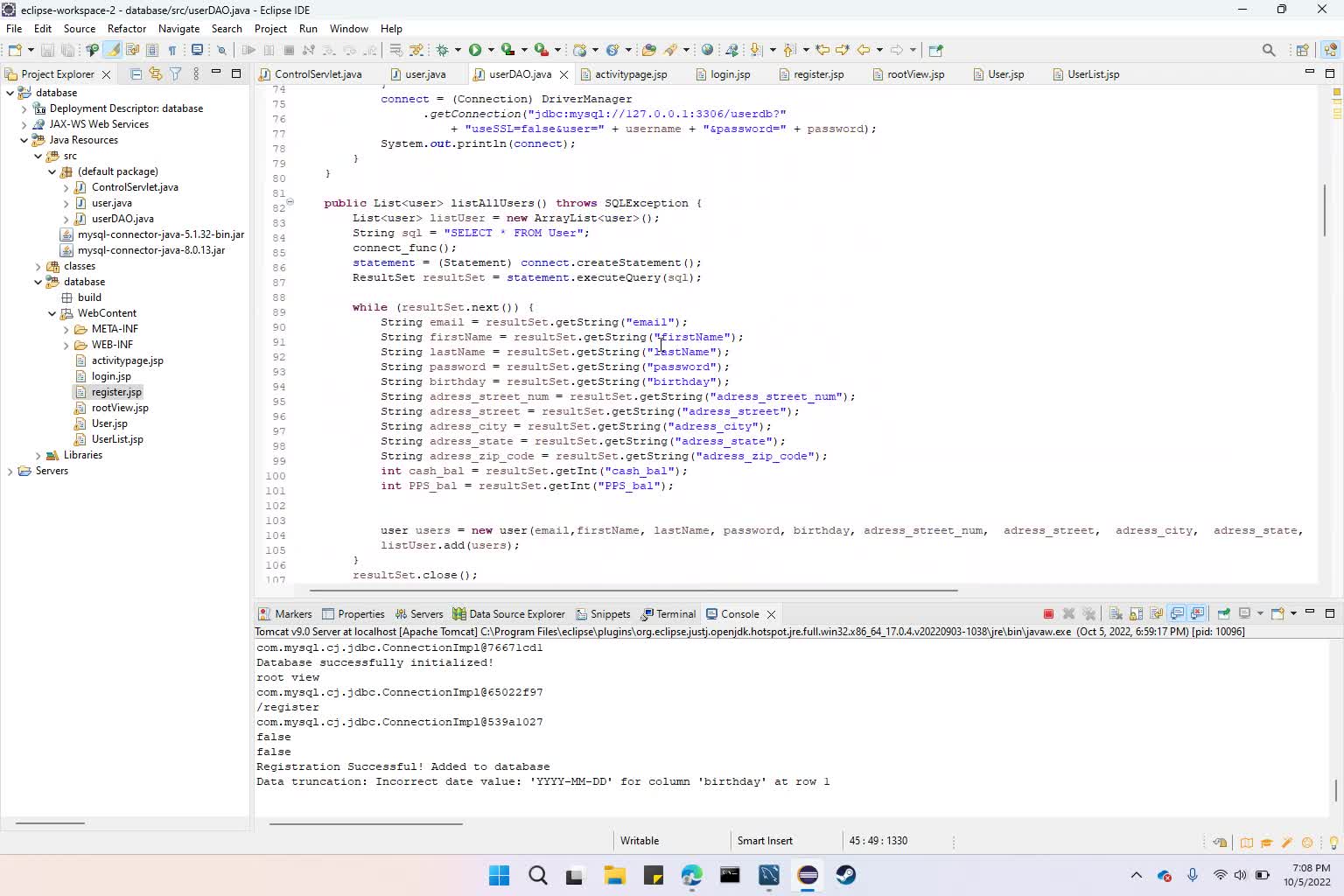Open File Explorer from the taskbar
1344x896 pixels.
pos(613,875)
